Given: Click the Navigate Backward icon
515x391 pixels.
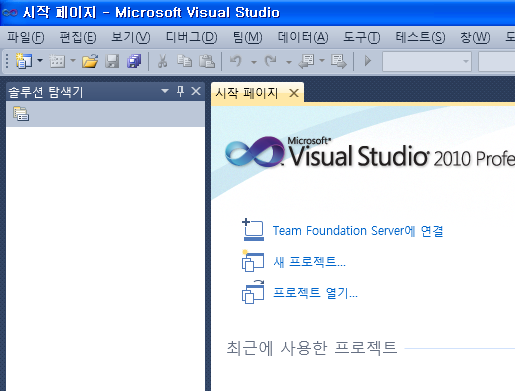Looking at the screenshot, I should 306,61.
